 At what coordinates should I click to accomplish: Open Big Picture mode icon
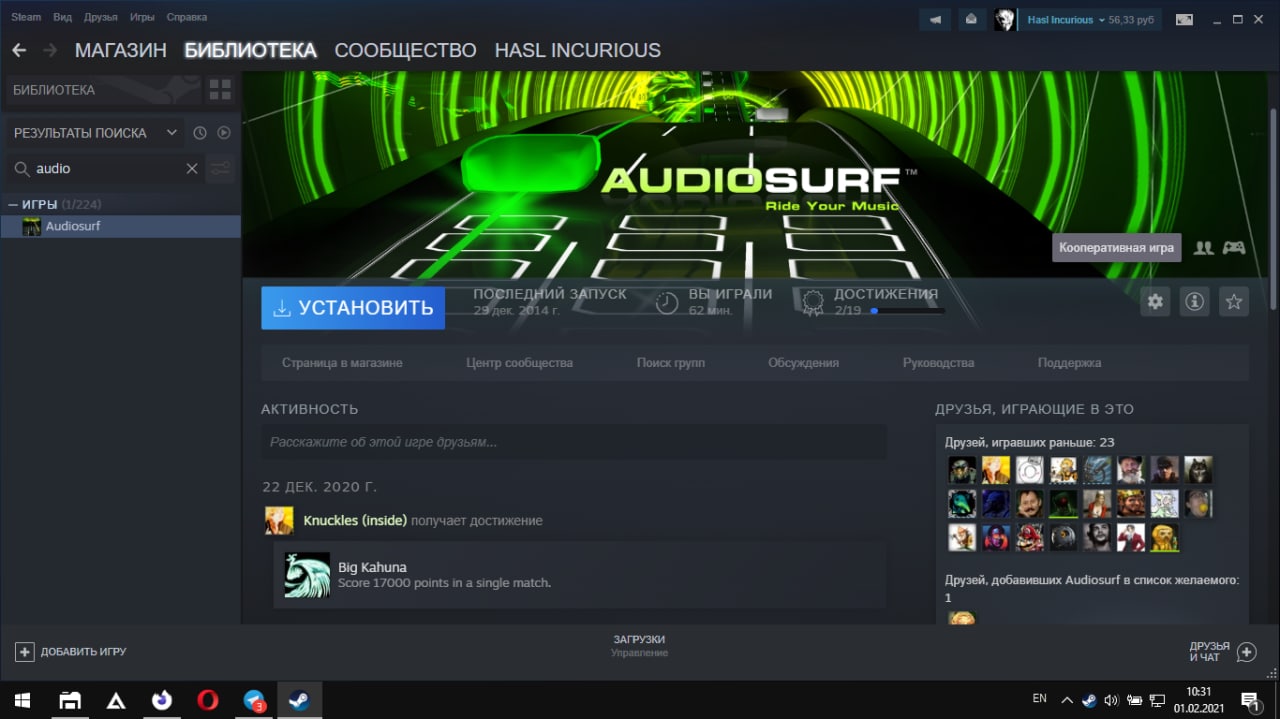(x=1183, y=19)
